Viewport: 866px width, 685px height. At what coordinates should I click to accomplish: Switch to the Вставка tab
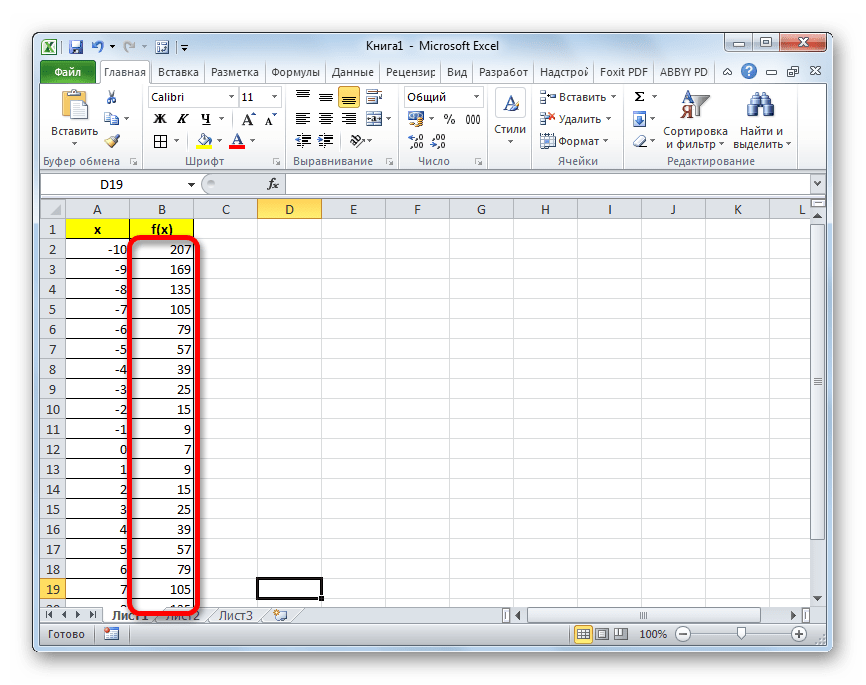178,72
